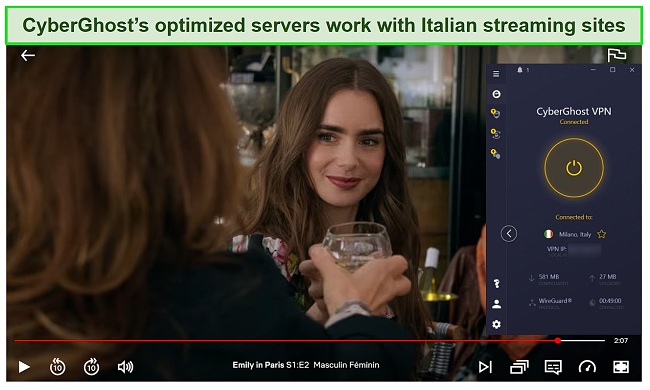
Task: Change the playback speed
Action: [x=587, y=367]
